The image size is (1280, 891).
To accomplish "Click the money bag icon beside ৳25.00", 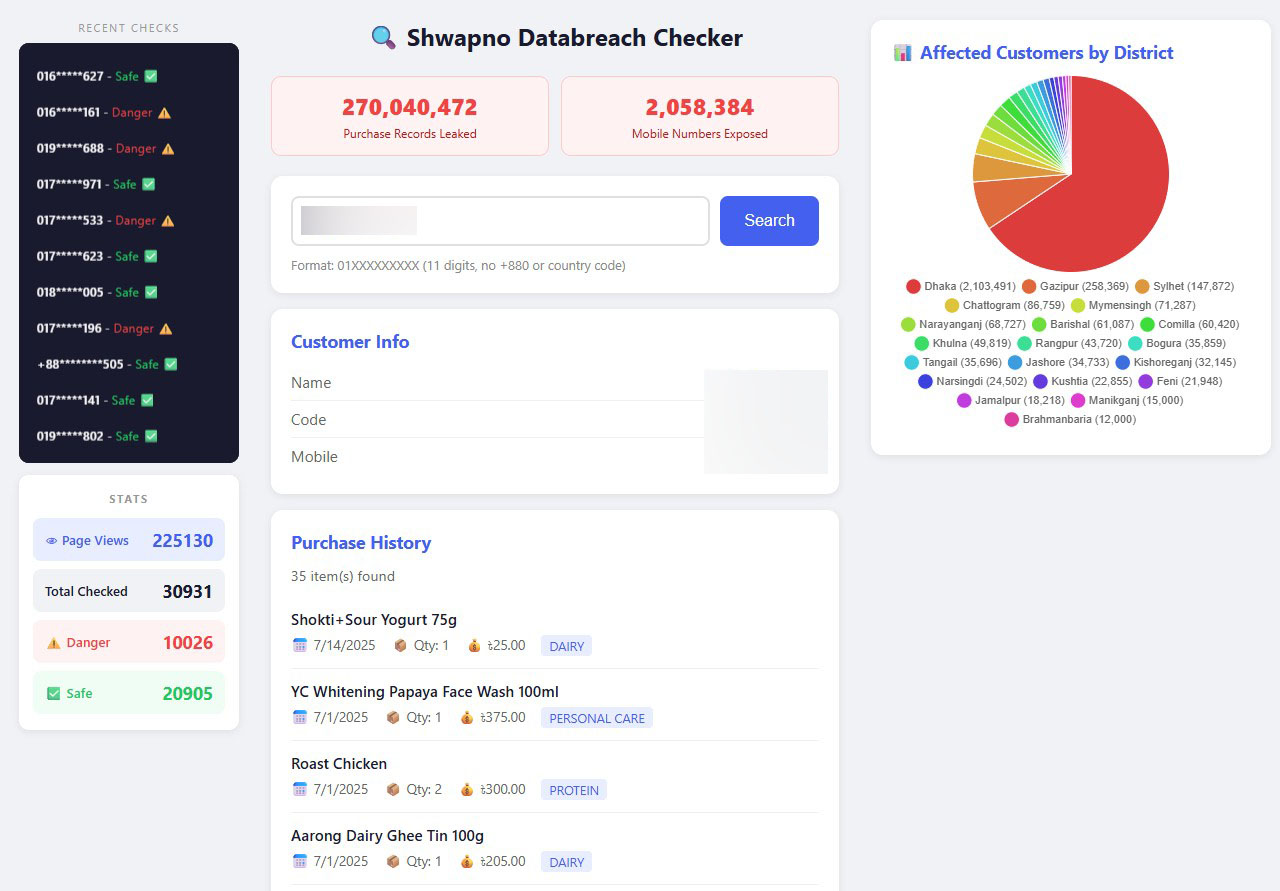I will [474, 646].
